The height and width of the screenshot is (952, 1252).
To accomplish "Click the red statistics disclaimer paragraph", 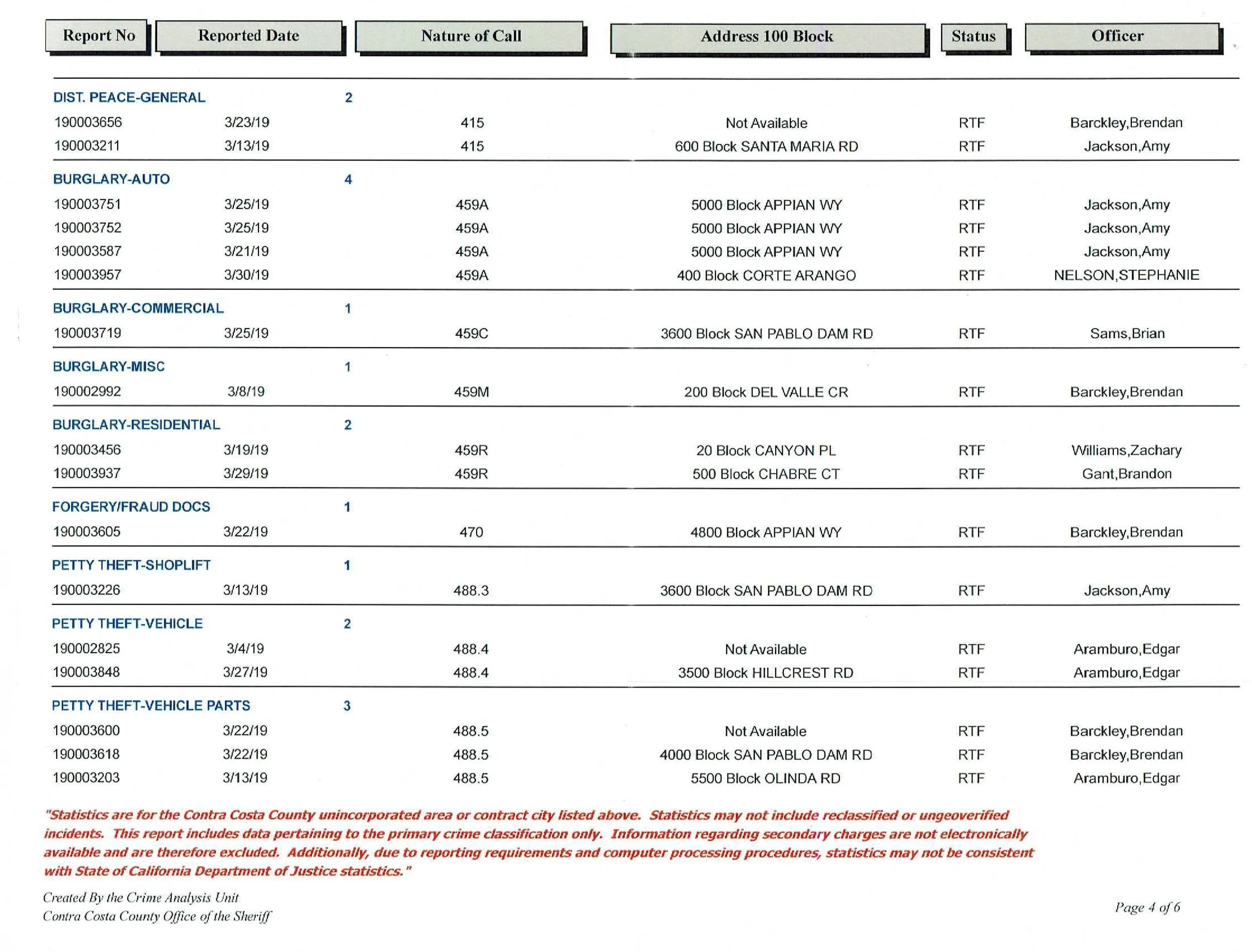I will tap(538, 843).
